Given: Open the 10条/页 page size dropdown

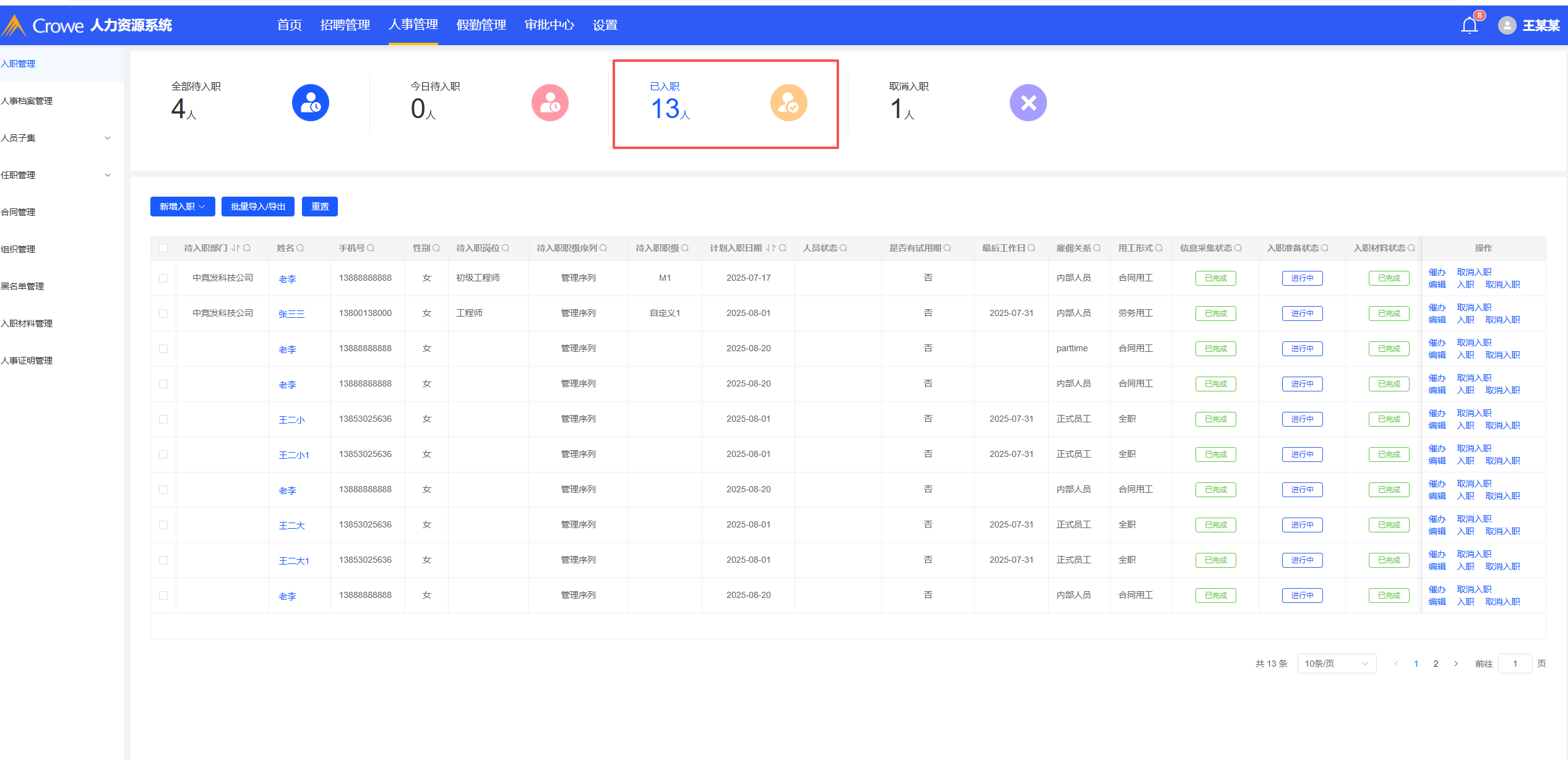Looking at the screenshot, I should [1336, 664].
